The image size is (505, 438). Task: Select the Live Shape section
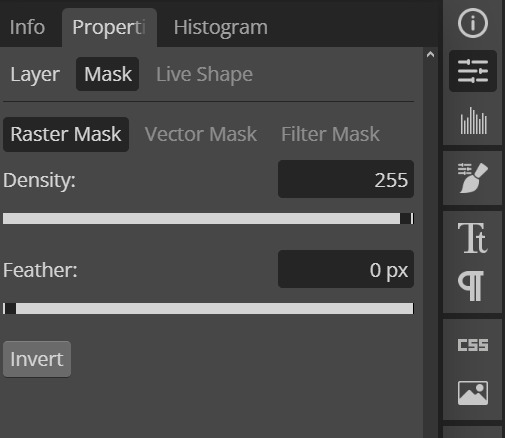pyautogui.click(x=204, y=74)
